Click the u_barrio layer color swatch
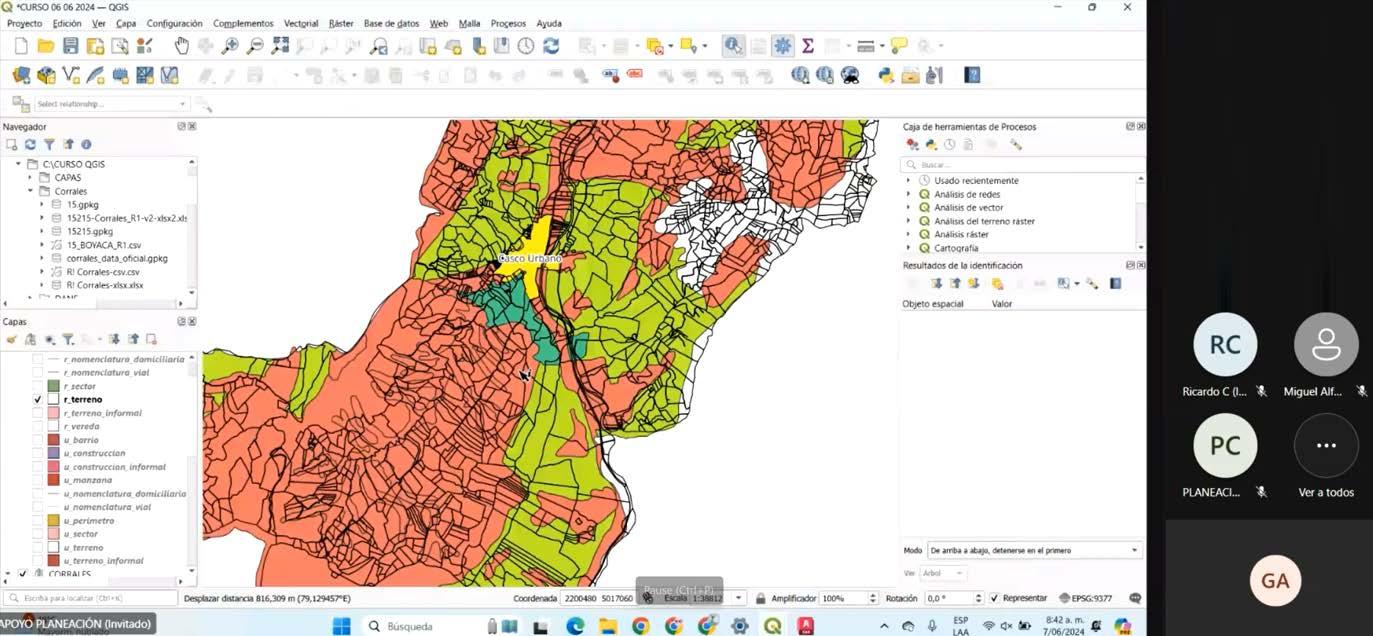Image resolution: width=1373 pixels, height=636 pixels. pyautogui.click(x=53, y=440)
